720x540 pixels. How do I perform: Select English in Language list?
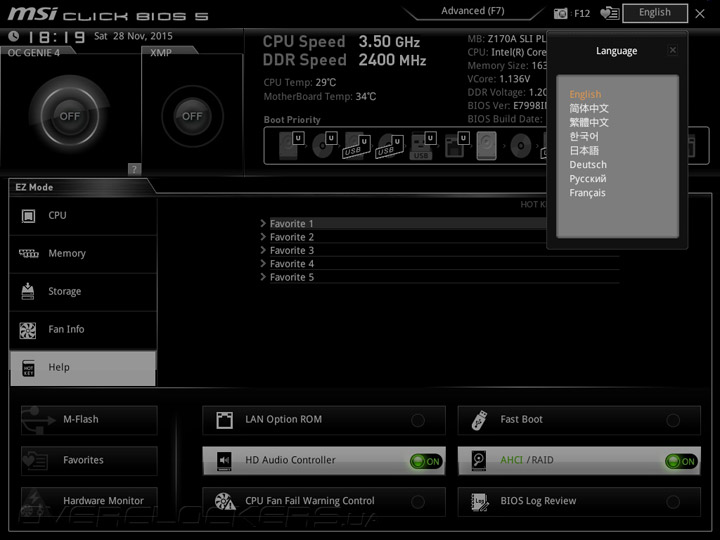(585, 94)
